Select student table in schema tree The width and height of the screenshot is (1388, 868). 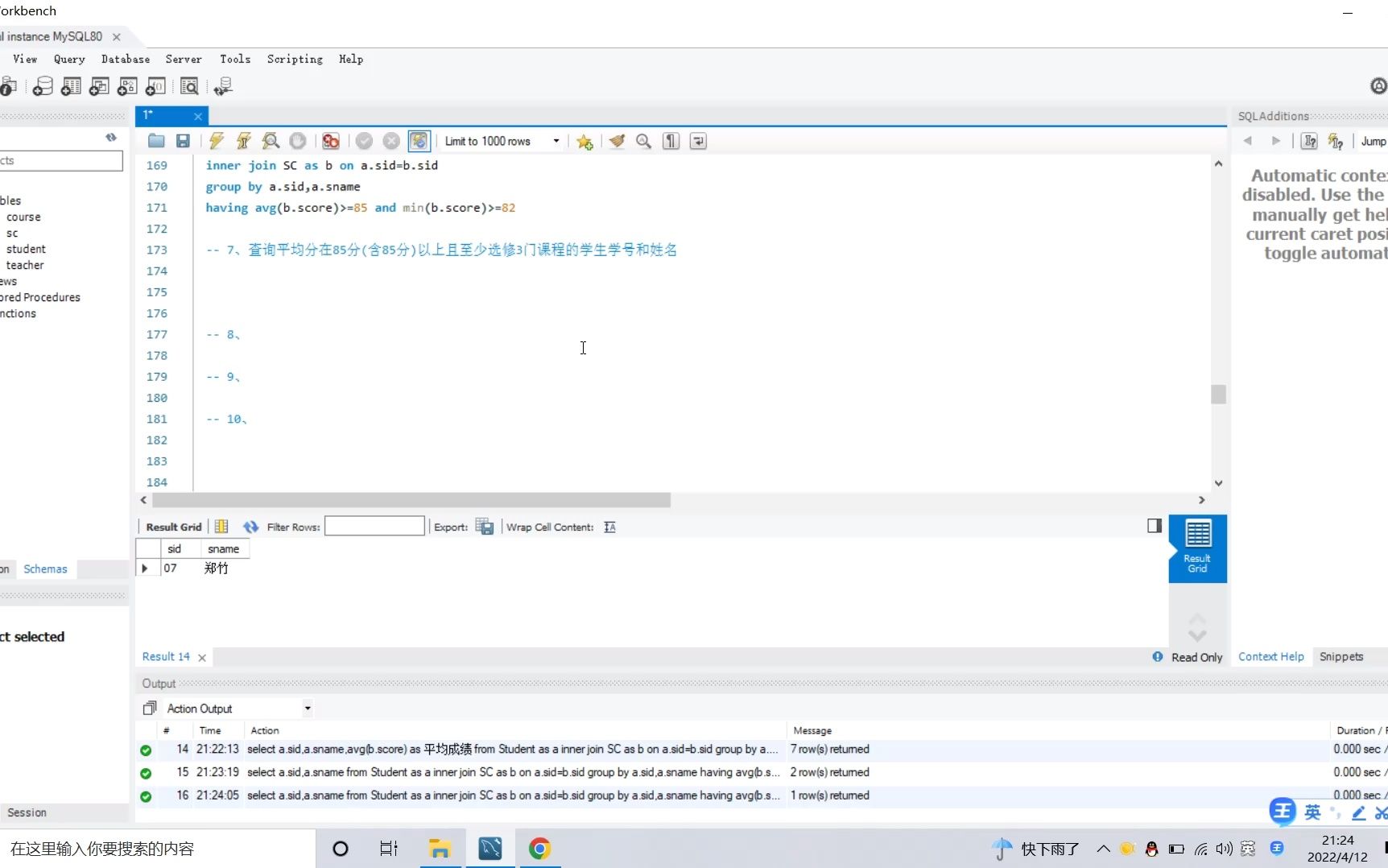[26, 249]
